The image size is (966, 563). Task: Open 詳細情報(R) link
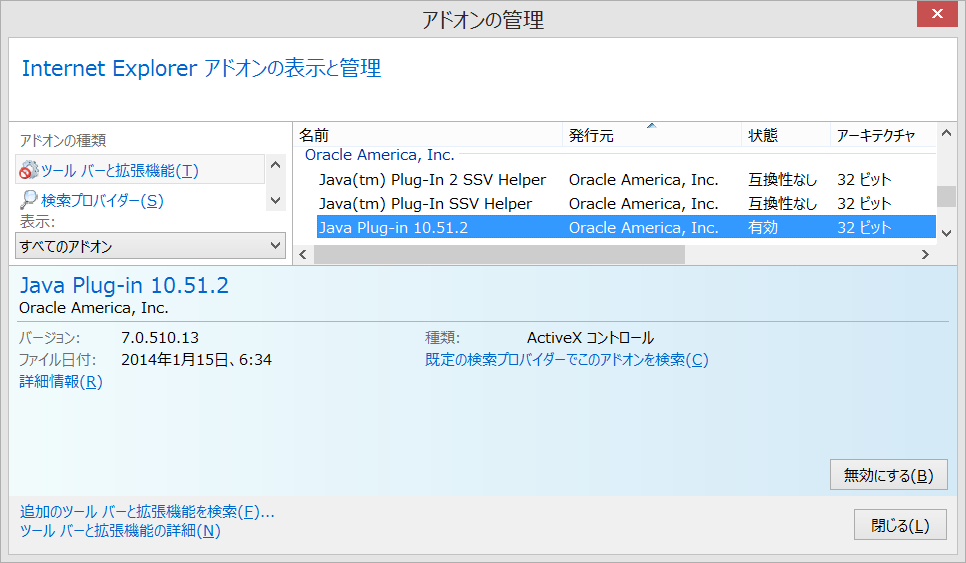click(61, 381)
